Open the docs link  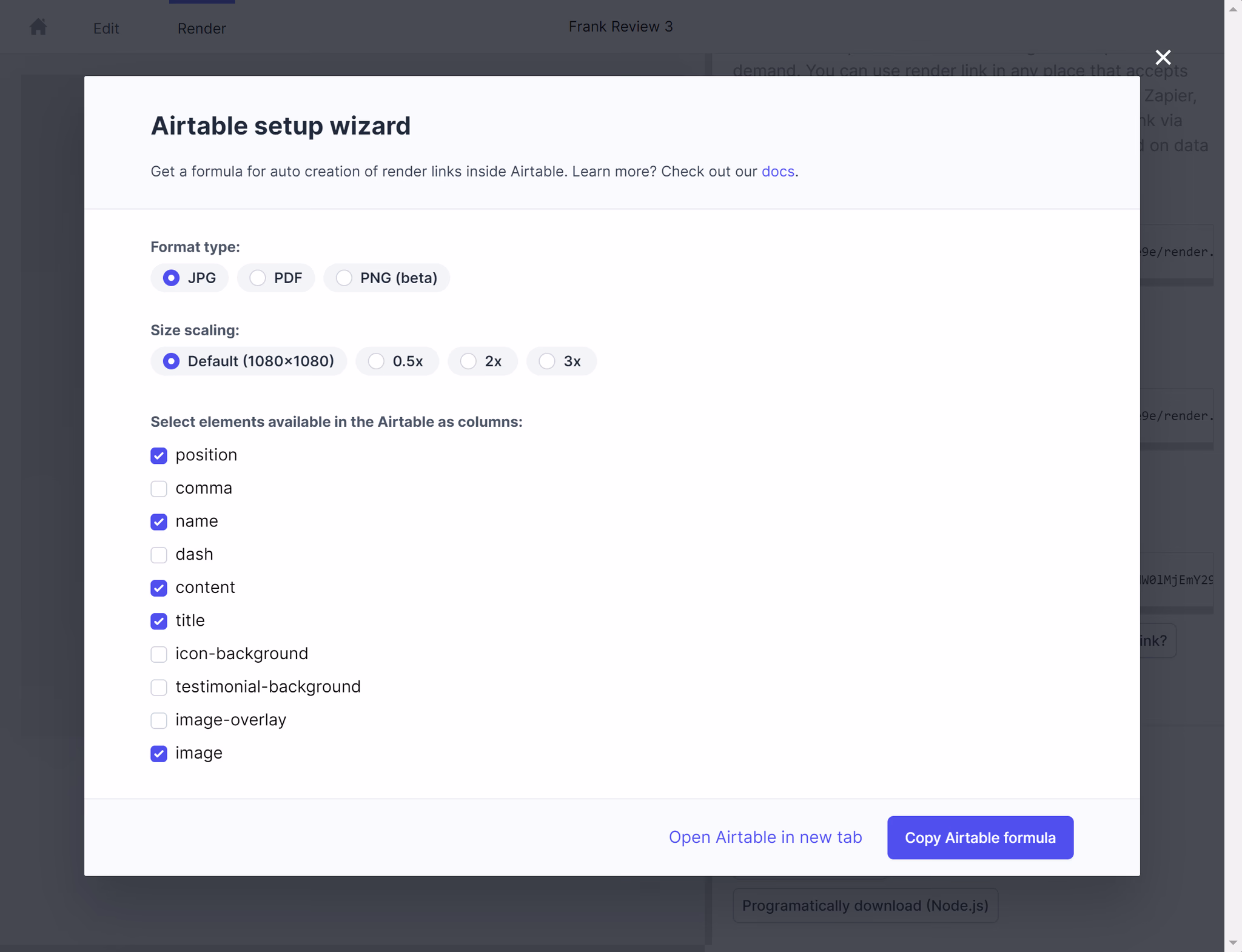pos(777,172)
